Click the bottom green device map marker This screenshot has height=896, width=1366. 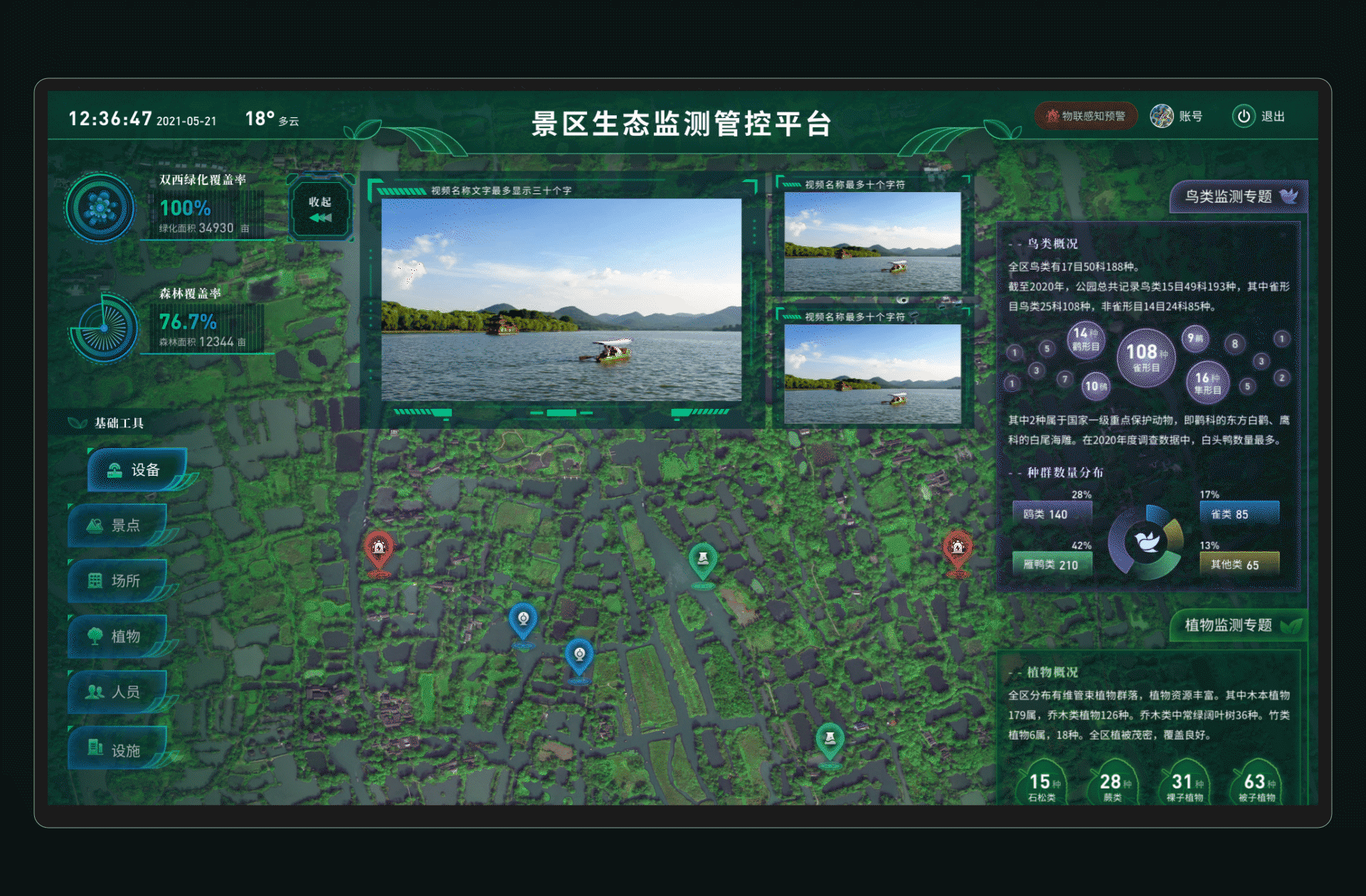(x=830, y=740)
